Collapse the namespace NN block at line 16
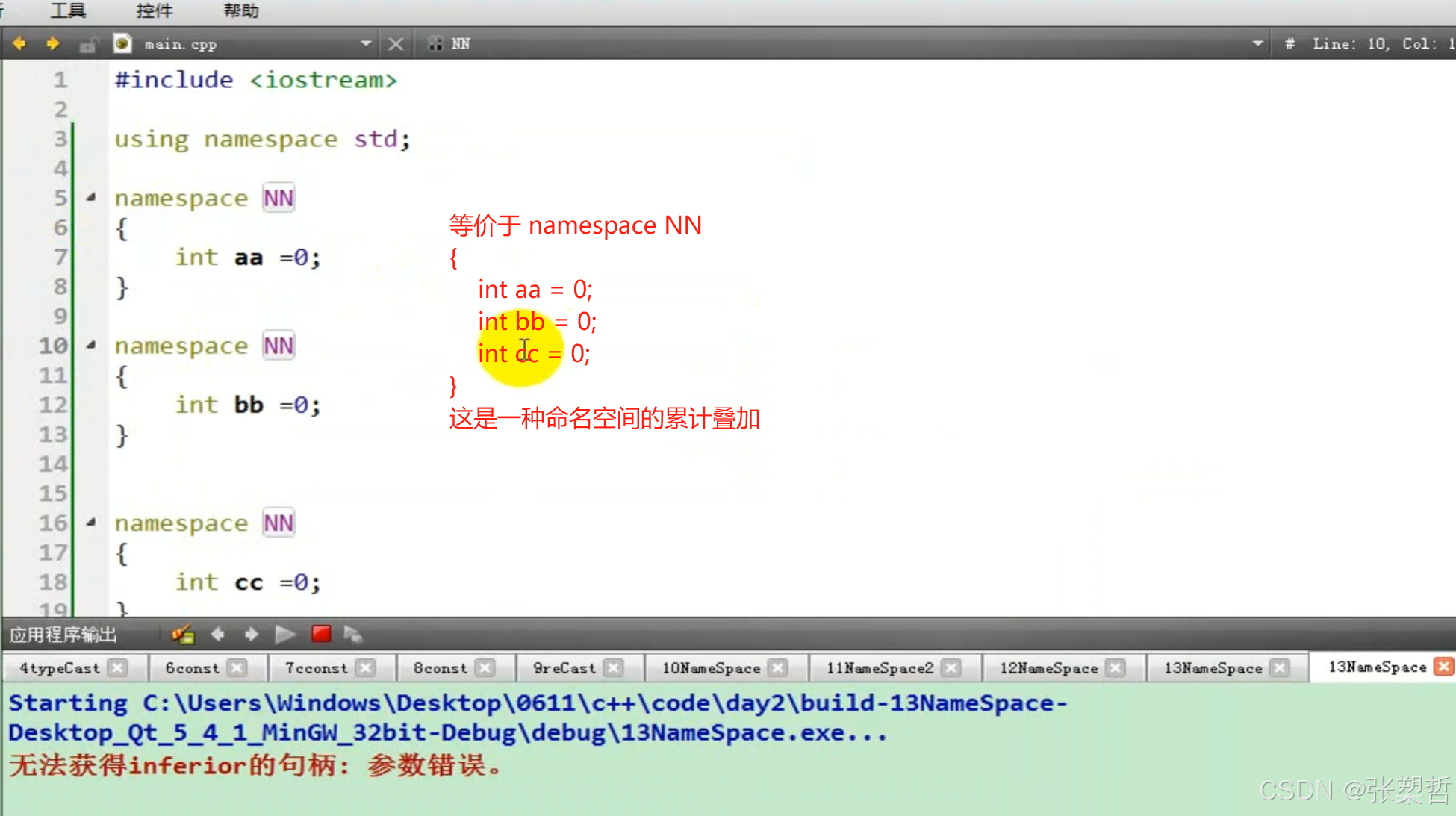Screen dimensions: 1456x816 91,523
